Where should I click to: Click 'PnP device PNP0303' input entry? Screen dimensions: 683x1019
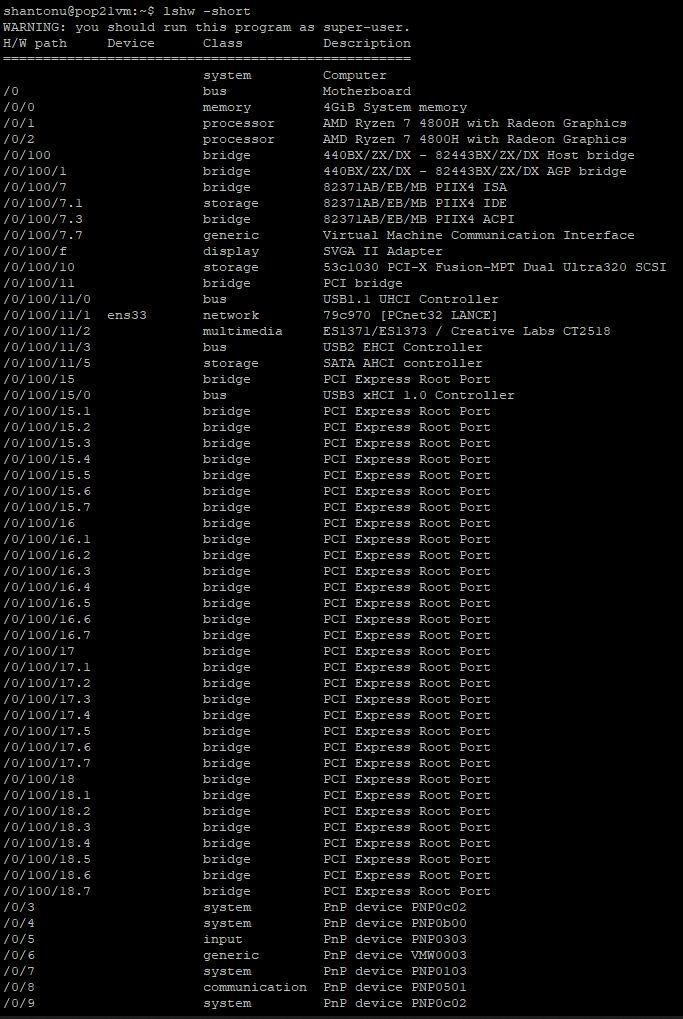(395, 939)
